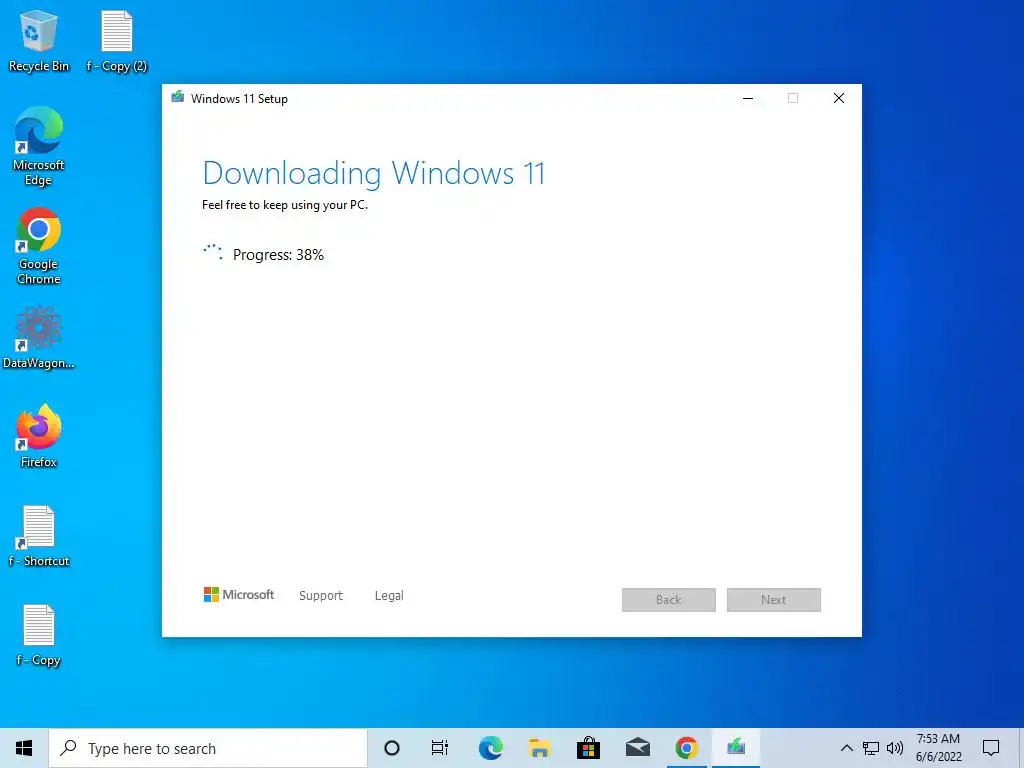
Task: Open the Windows Start menu
Action: click(x=24, y=748)
